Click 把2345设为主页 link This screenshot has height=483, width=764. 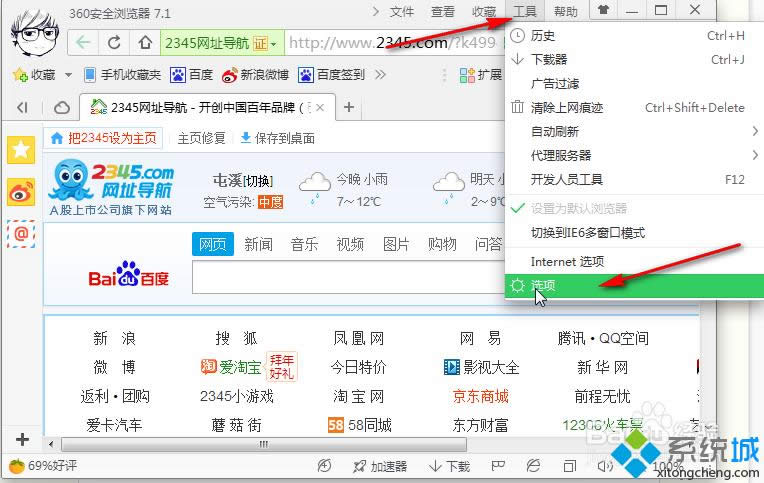pos(104,138)
